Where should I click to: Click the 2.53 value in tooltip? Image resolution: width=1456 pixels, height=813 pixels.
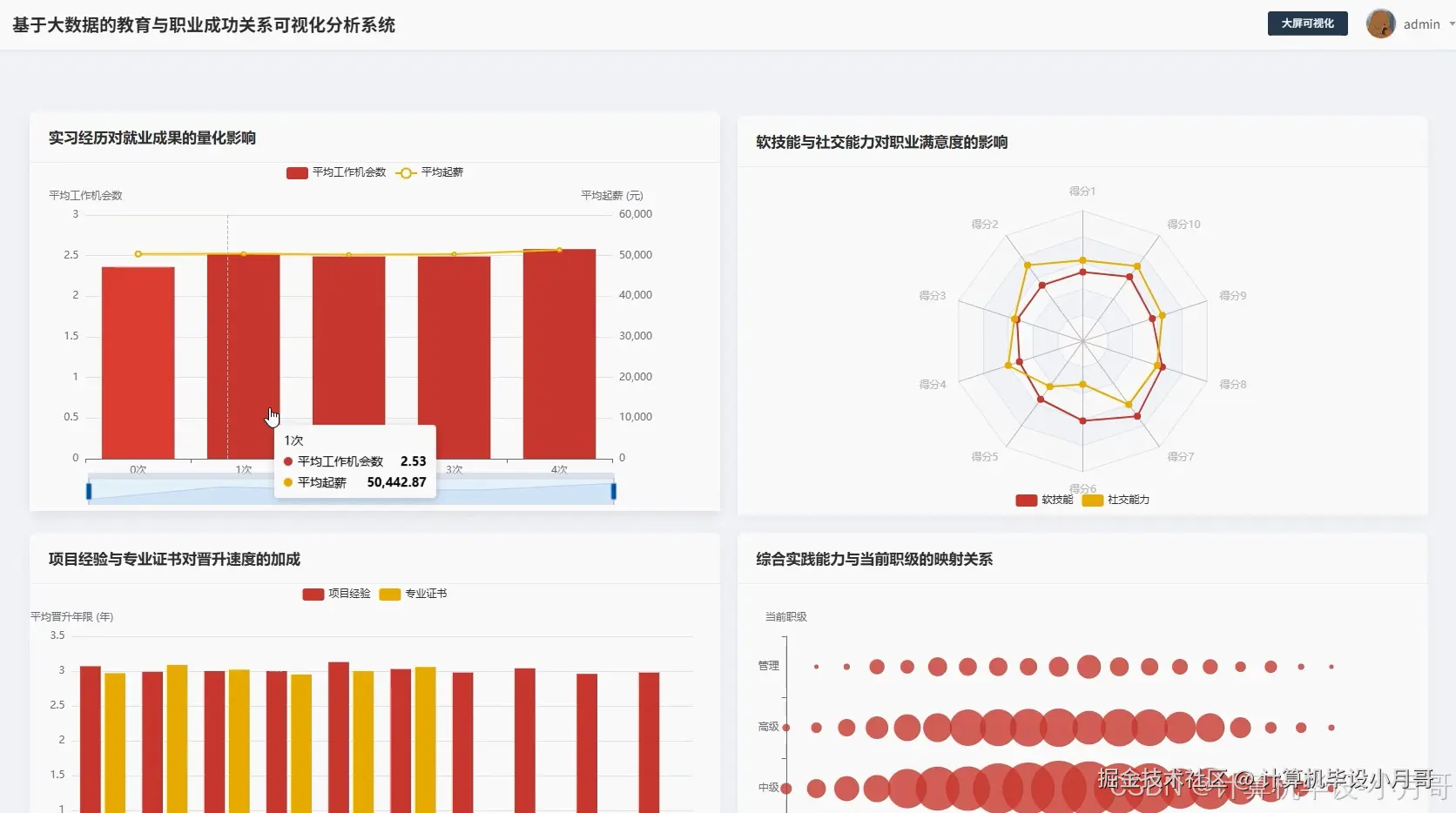(x=414, y=461)
